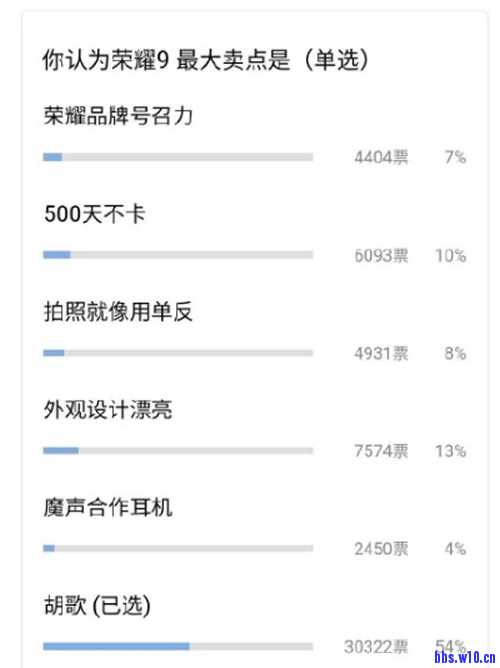Click the 4404票 vote count
Viewport: 500px width, 668px height.
point(381,157)
